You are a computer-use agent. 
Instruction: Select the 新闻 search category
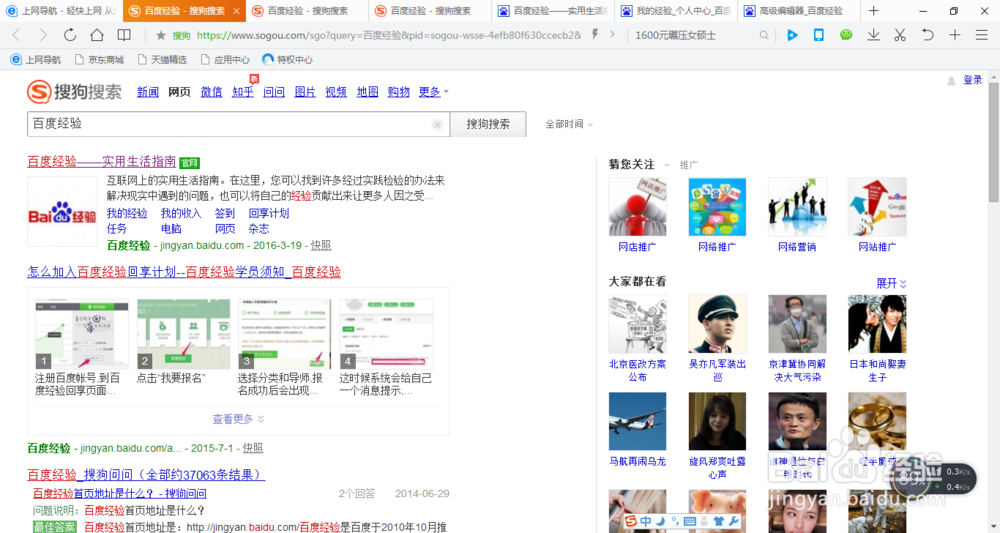pos(147,92)
